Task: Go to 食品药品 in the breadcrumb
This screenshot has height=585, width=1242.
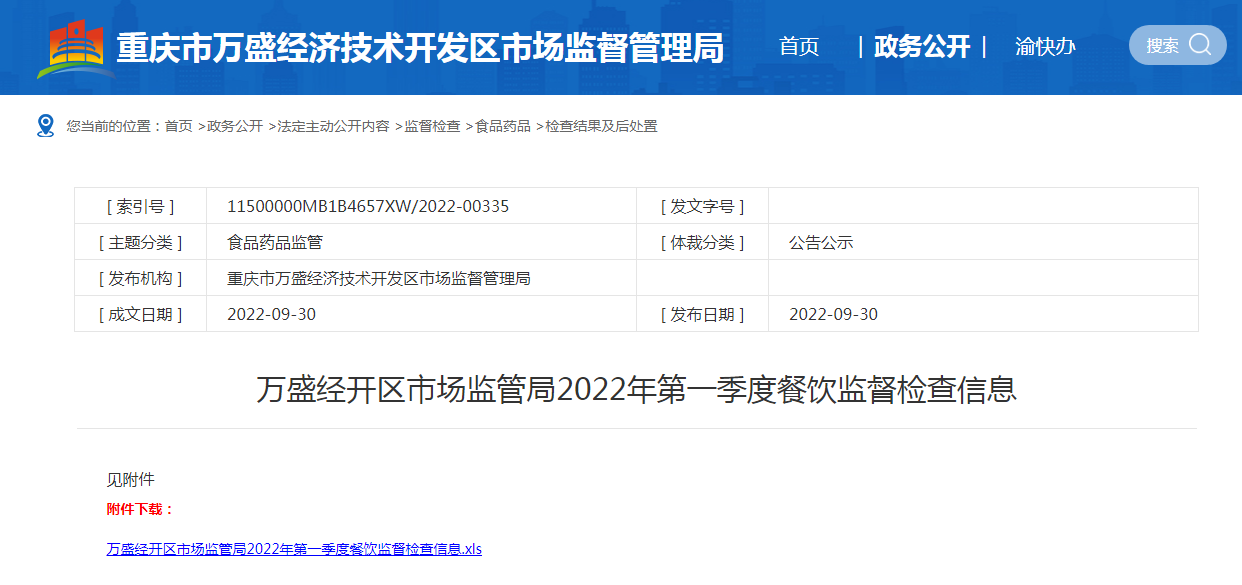Action: tap(503, 126)
